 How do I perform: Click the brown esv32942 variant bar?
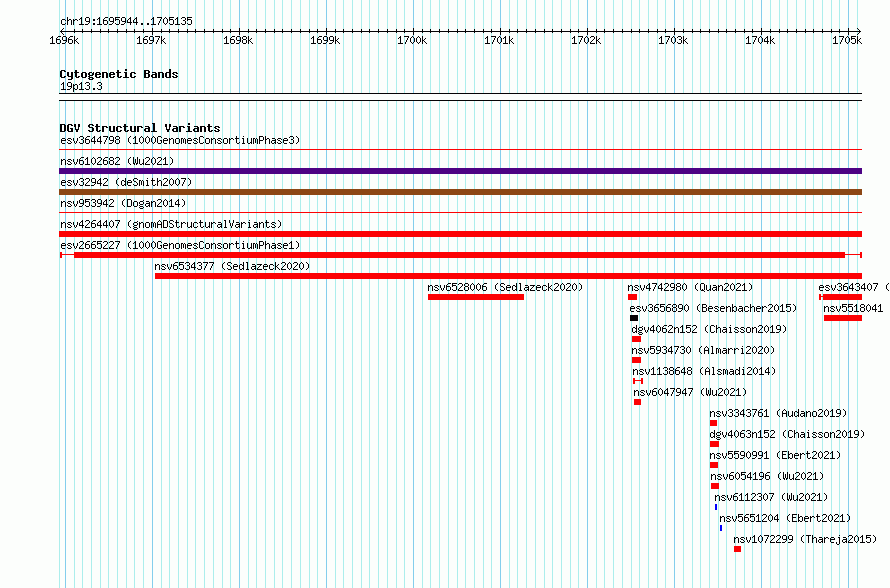[x=460, y=192]
